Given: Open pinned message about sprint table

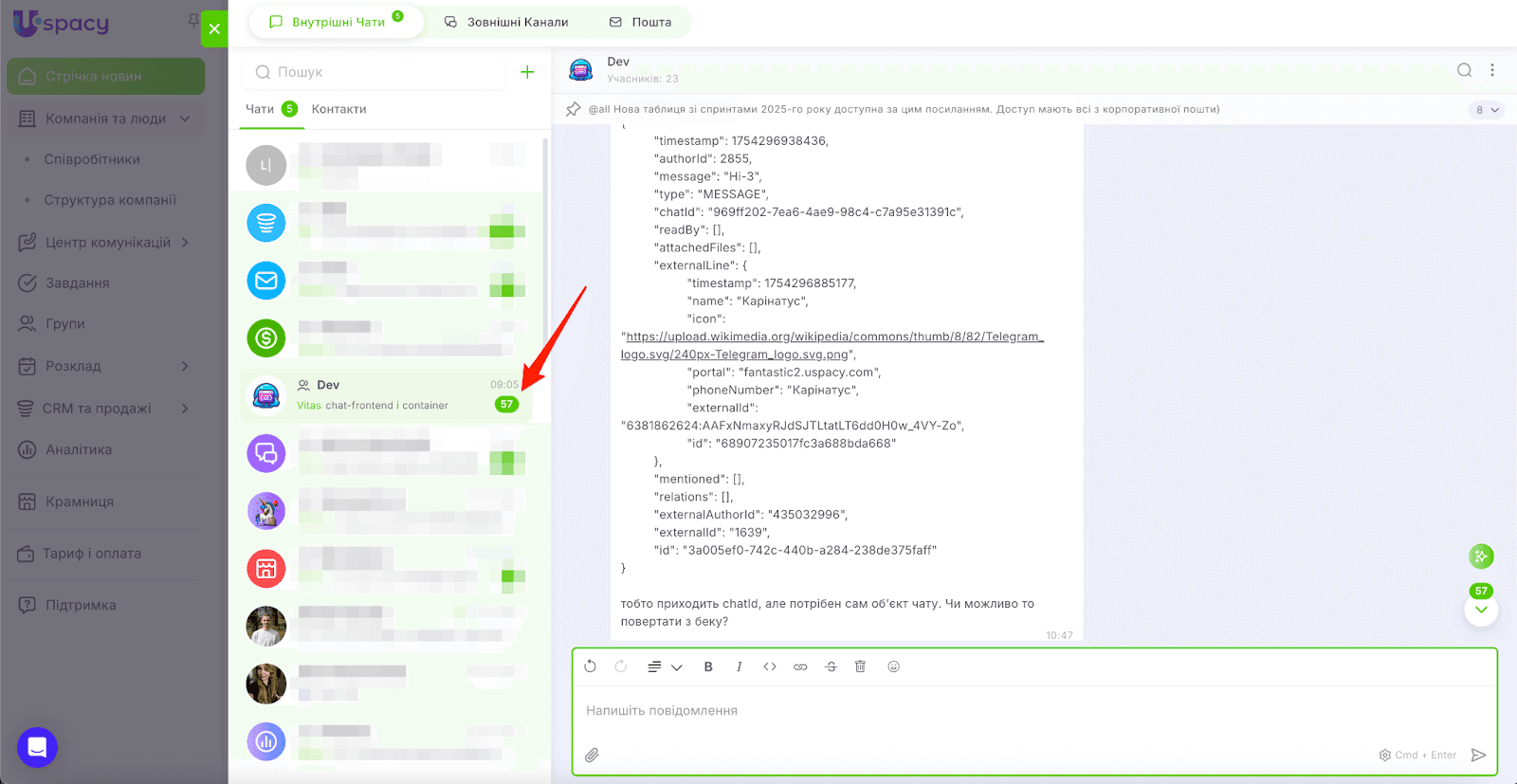Looking at the screenshot, I should [904, 109].
